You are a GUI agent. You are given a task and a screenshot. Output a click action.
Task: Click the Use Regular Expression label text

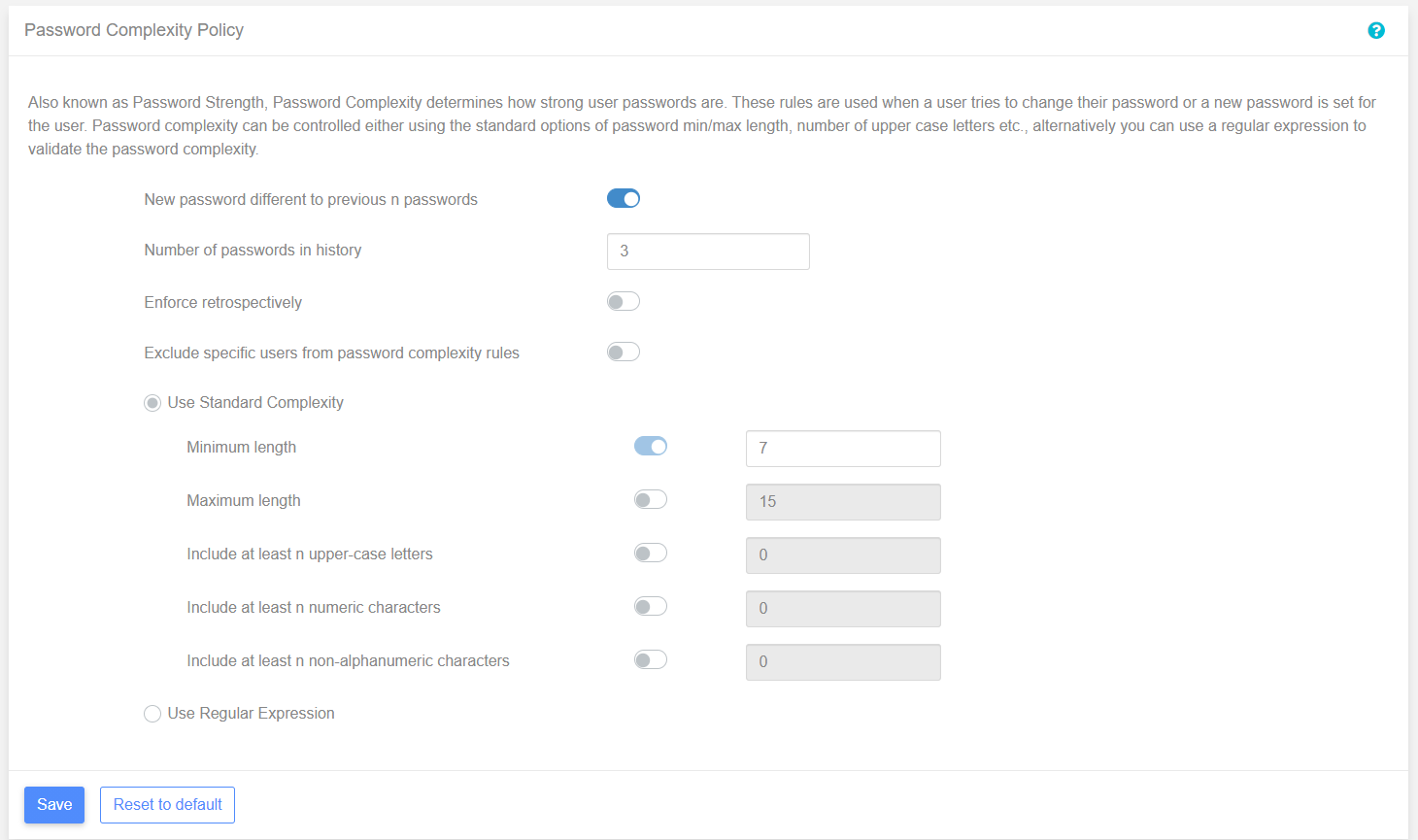coord(252,714)
